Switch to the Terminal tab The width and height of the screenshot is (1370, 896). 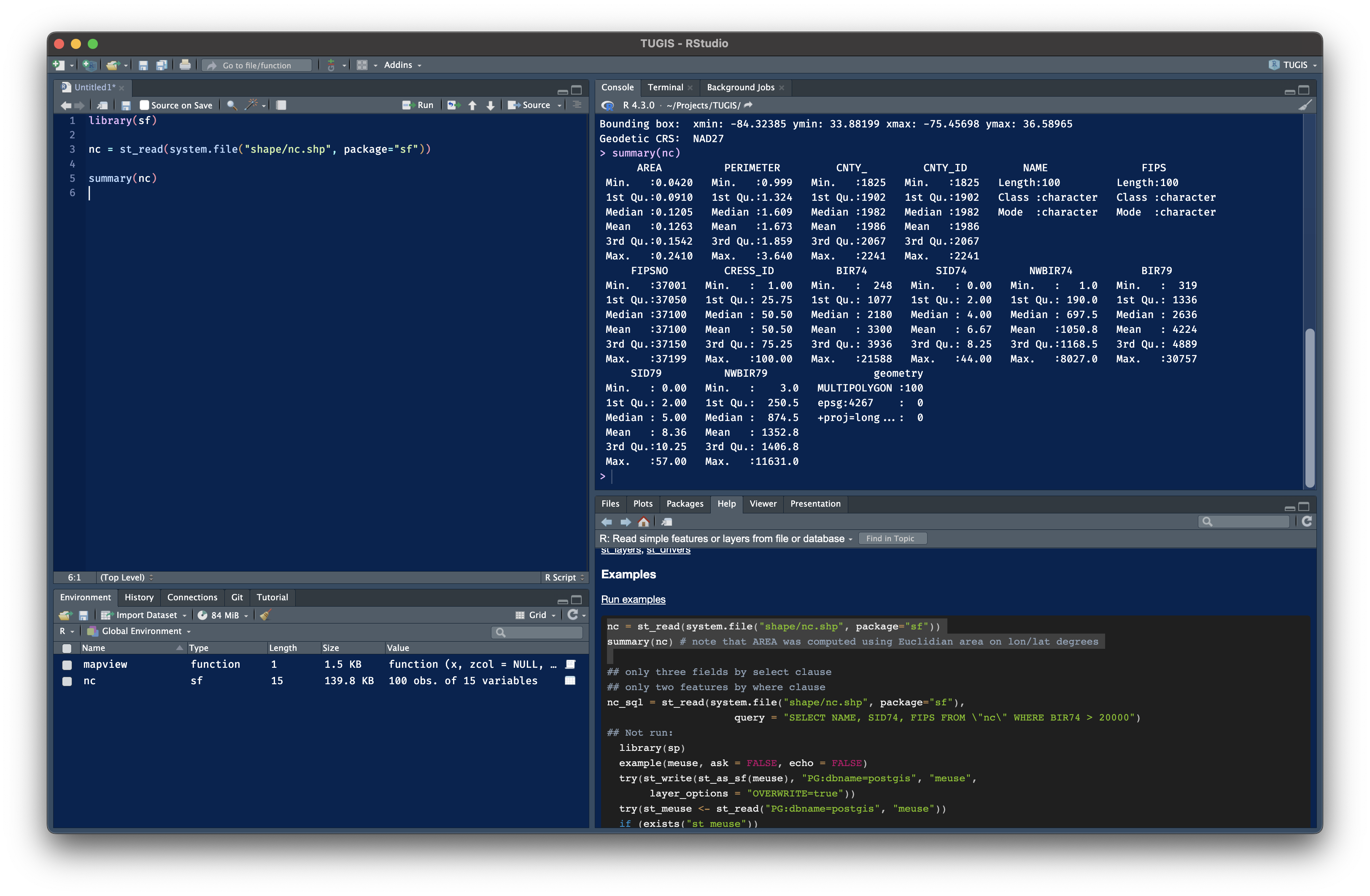[665, 87]
